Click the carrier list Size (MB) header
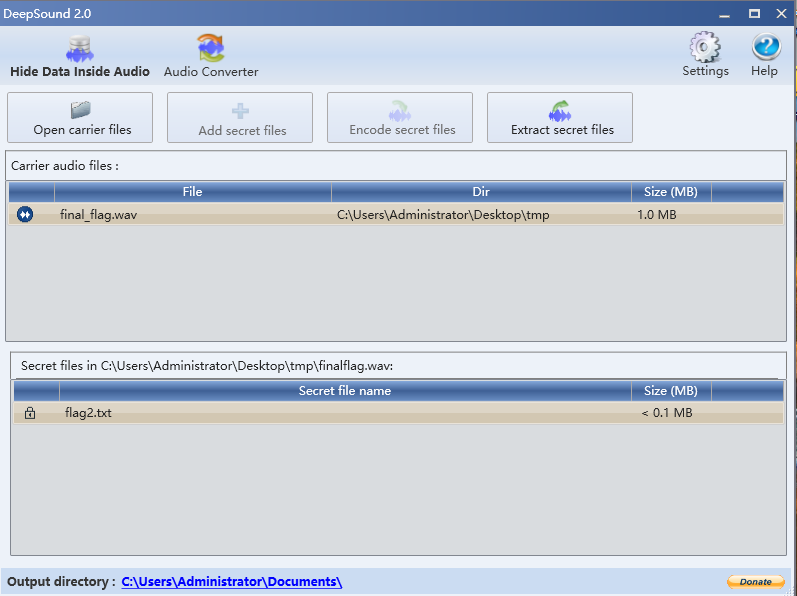This screenshot has width=797, height=596. pos(671,192)
